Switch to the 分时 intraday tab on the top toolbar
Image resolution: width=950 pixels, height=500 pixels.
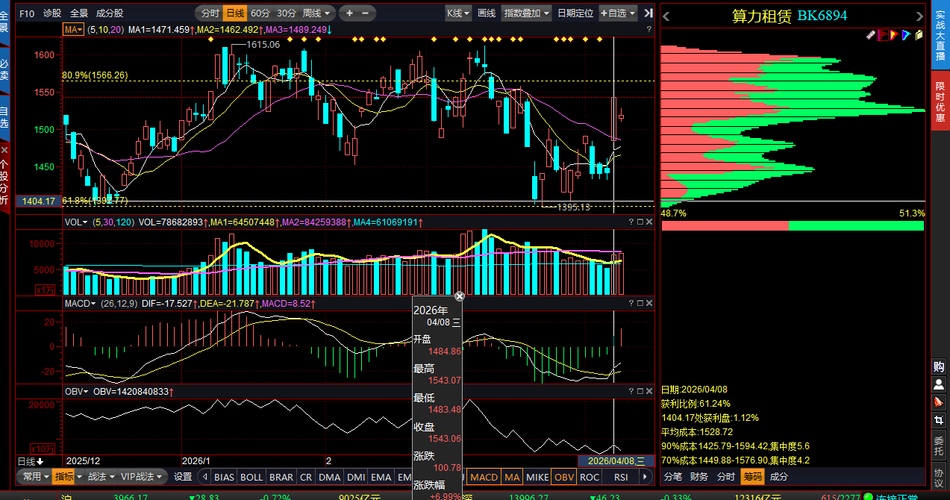coord(210,13)
